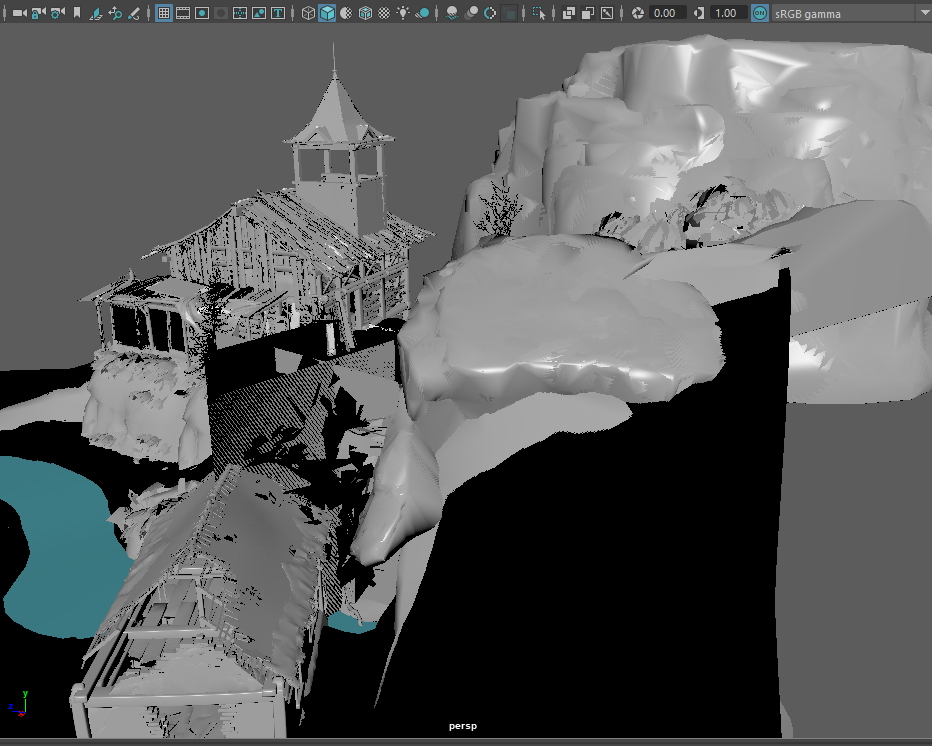Image resolution: width=932 pixels, height=746 pixels.
Task: Enable Textured checkerboard display icon
Action: pos(385,13)
